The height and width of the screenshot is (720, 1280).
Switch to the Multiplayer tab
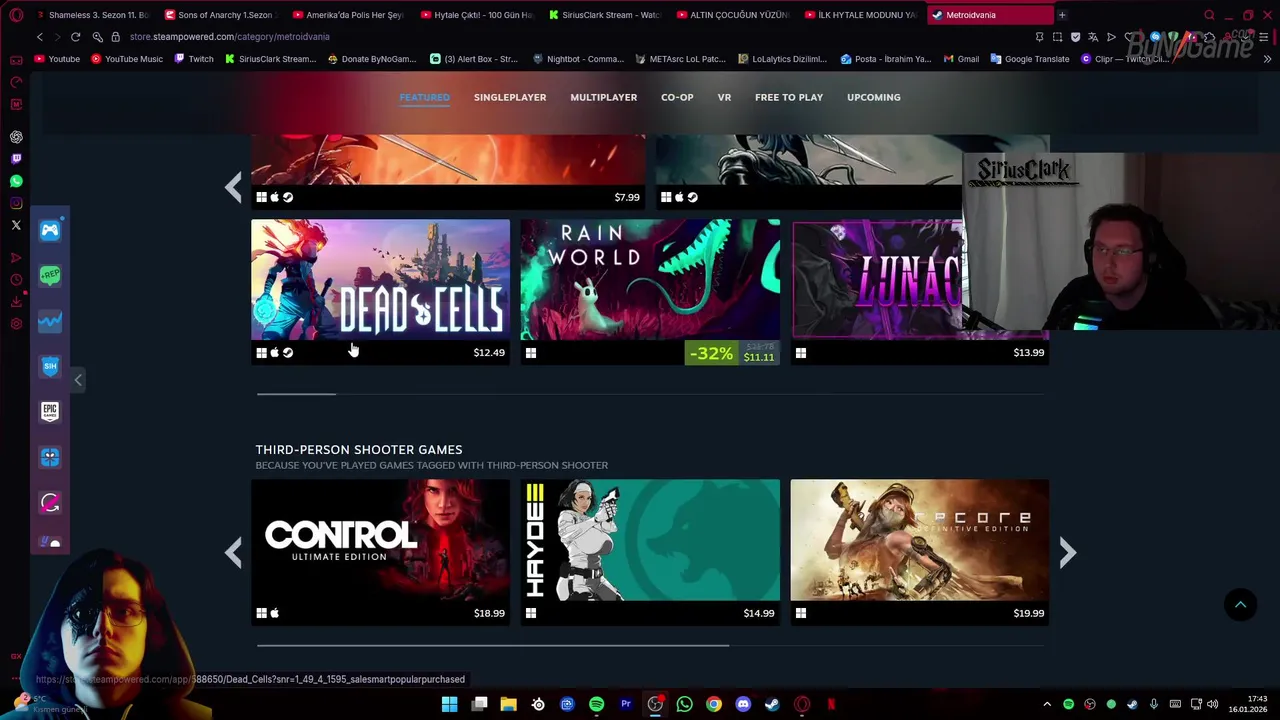604,97
